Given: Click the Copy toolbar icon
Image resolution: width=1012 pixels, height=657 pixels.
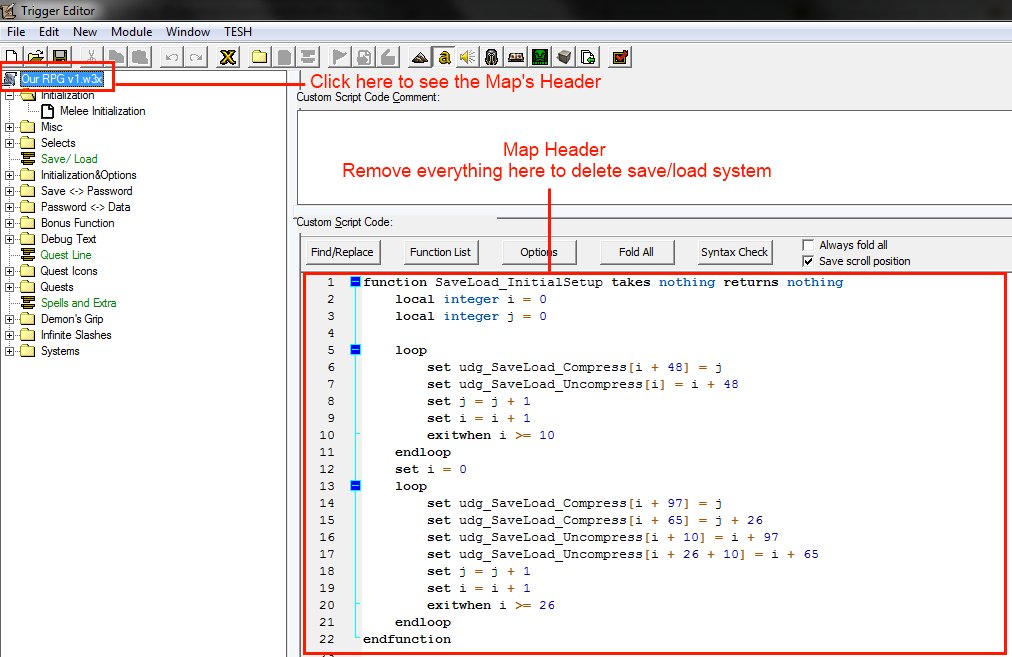Looking at the screenshot, I should pos(116,57).
